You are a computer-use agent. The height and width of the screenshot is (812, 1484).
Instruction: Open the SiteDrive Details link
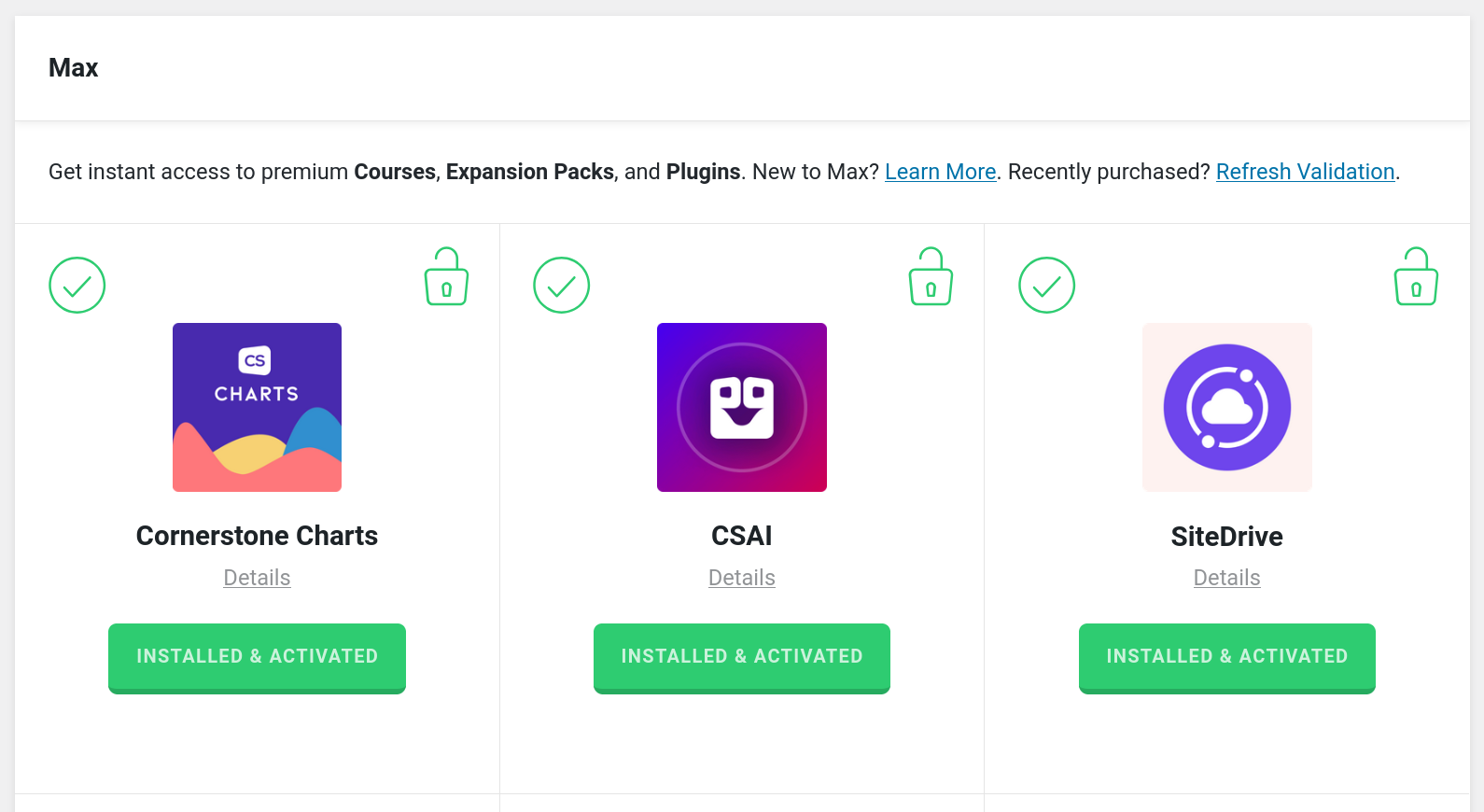[x=1226, y=578]
